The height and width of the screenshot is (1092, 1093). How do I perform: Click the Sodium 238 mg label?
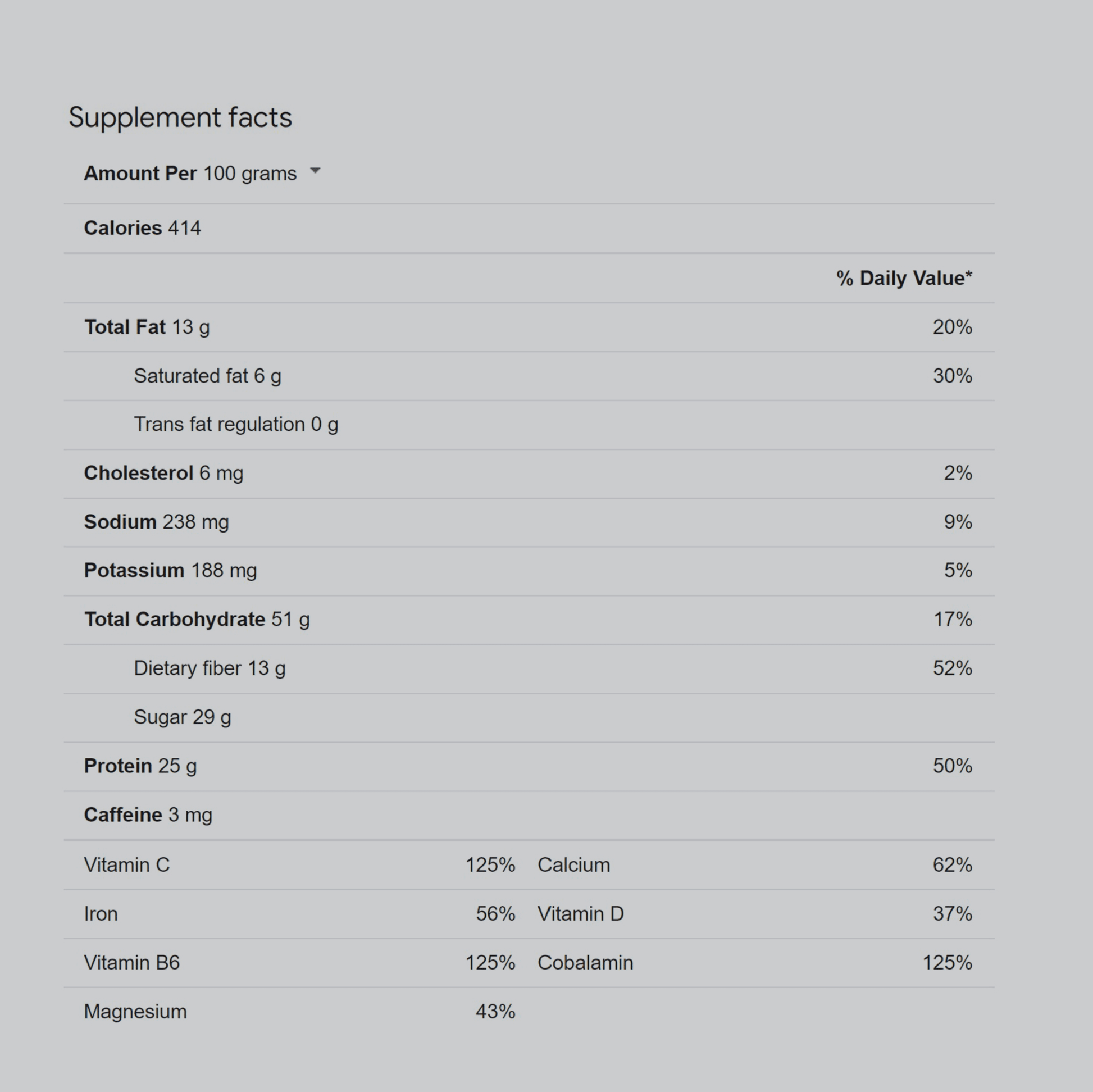pos(156,522)
